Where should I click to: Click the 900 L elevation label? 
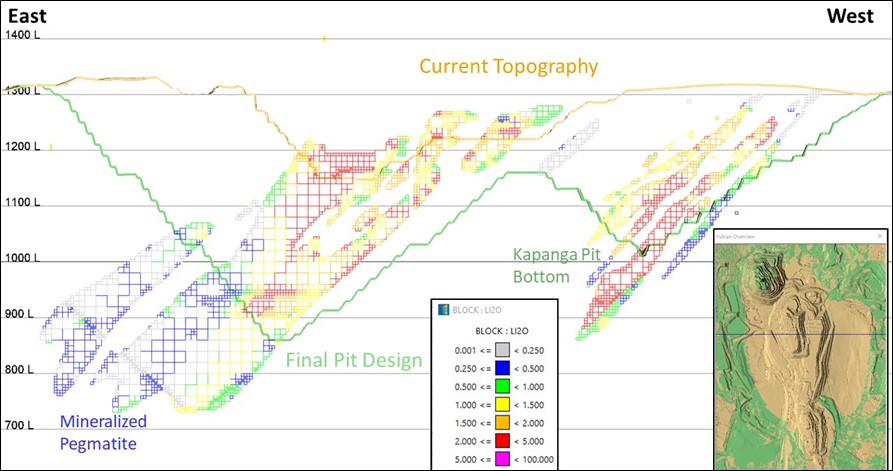tap(20, 314)
